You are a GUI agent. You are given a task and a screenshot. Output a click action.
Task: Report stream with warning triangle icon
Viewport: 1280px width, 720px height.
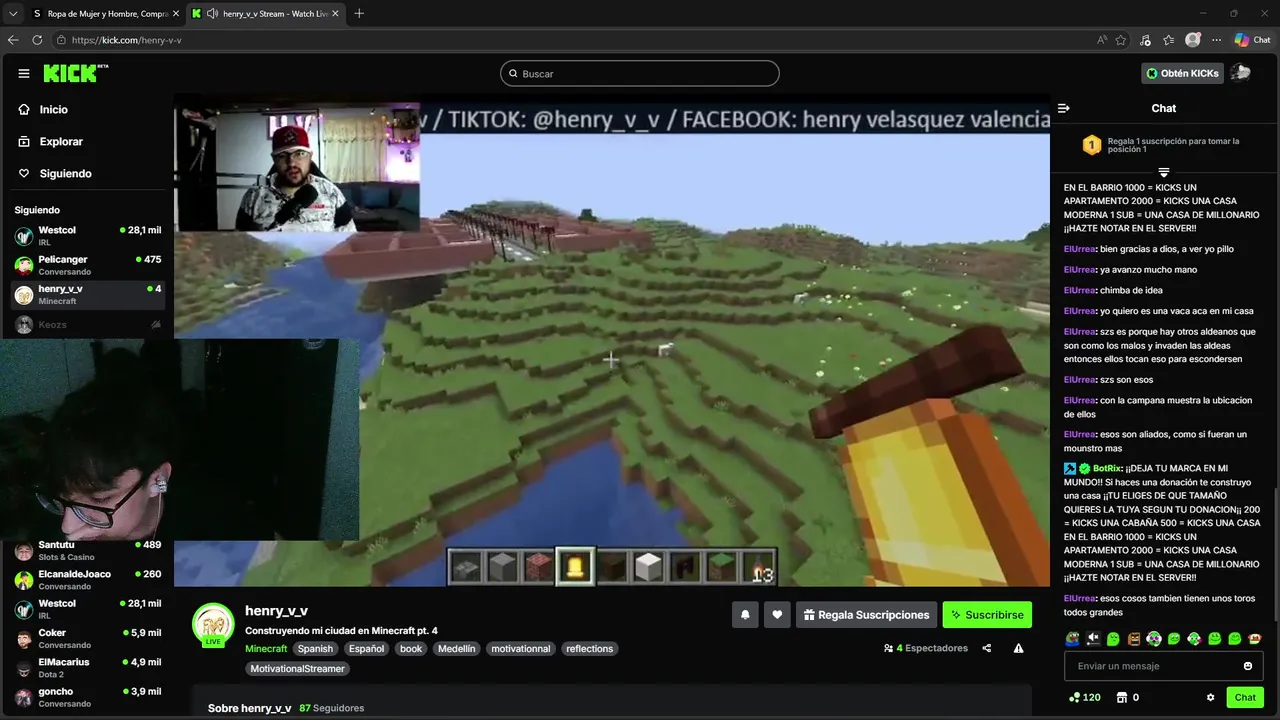[x=1018, y=648]
